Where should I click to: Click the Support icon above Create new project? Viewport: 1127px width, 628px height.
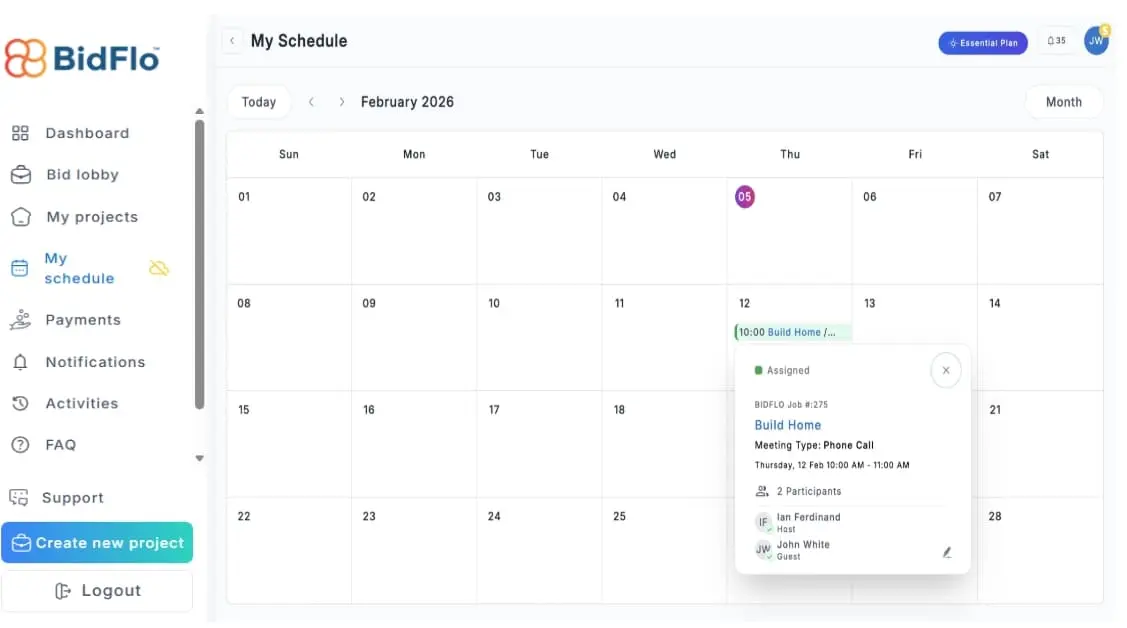pos(20,497)
